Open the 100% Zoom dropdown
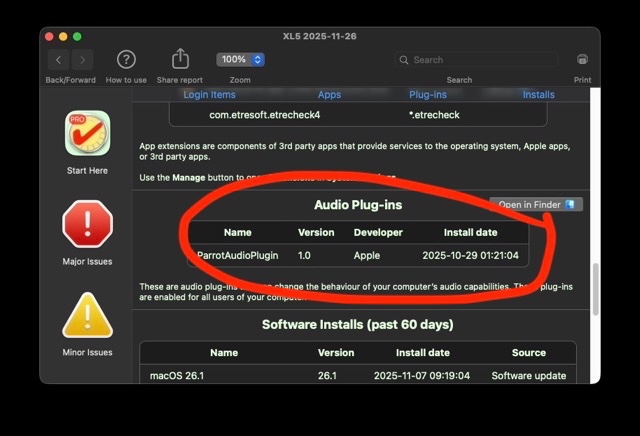640x436 pixels. pos(240,60)
